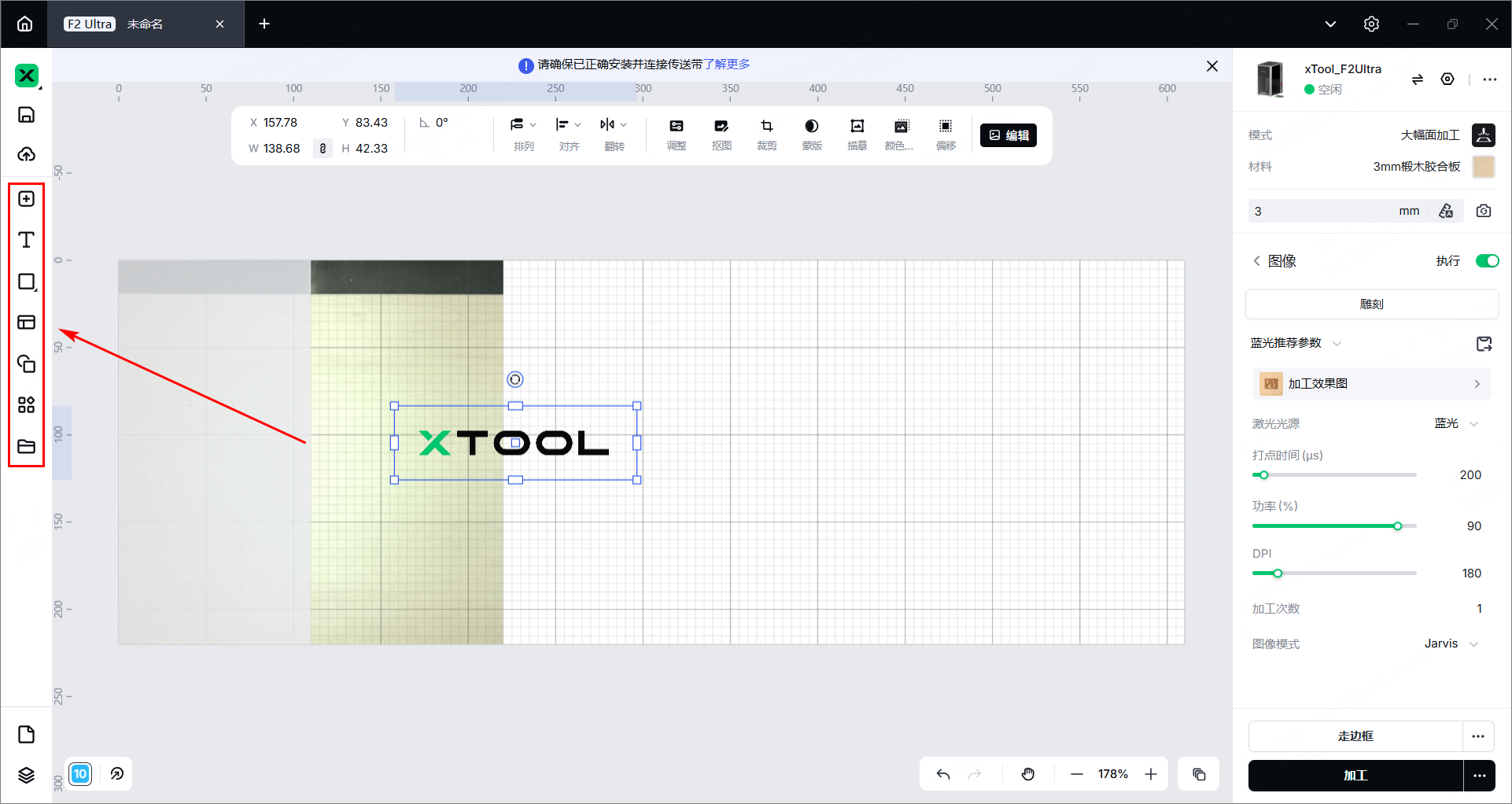Click the camera refresh icon beside thickness

(x=1483, y=211)
